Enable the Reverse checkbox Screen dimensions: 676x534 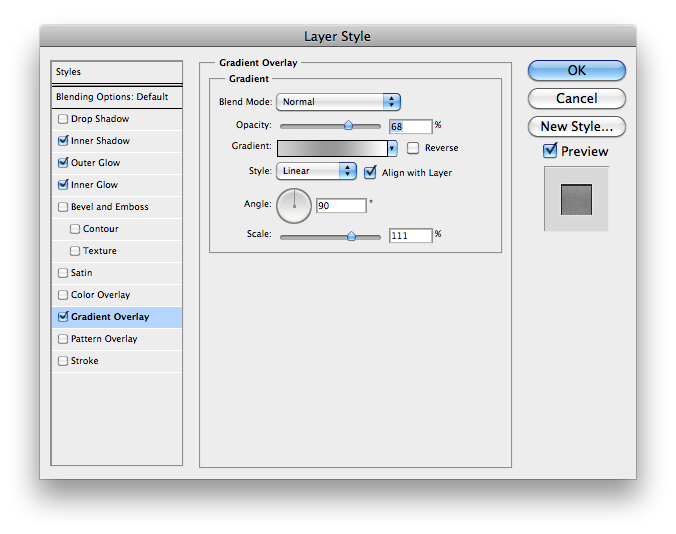click(413, 148)
